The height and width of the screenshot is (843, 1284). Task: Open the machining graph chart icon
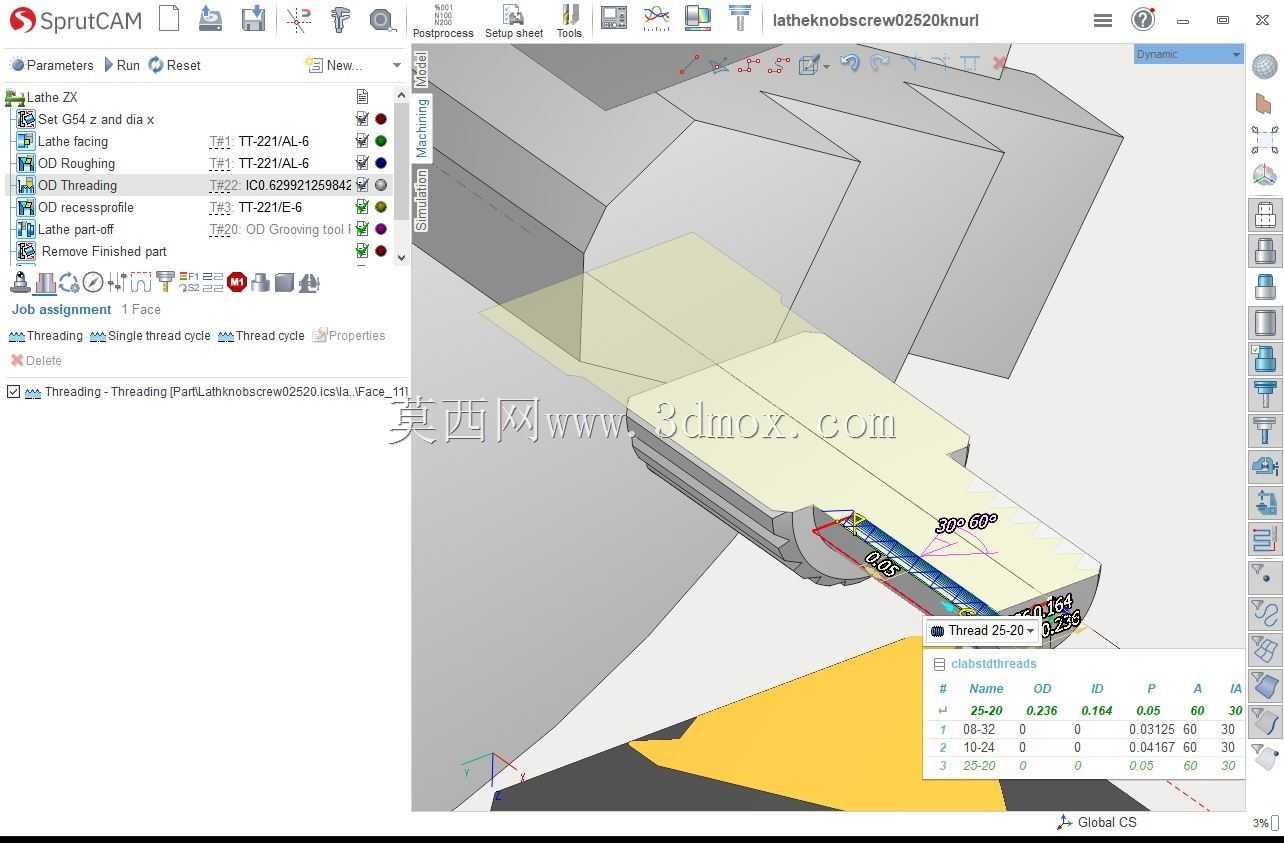[x=656, y=17]
